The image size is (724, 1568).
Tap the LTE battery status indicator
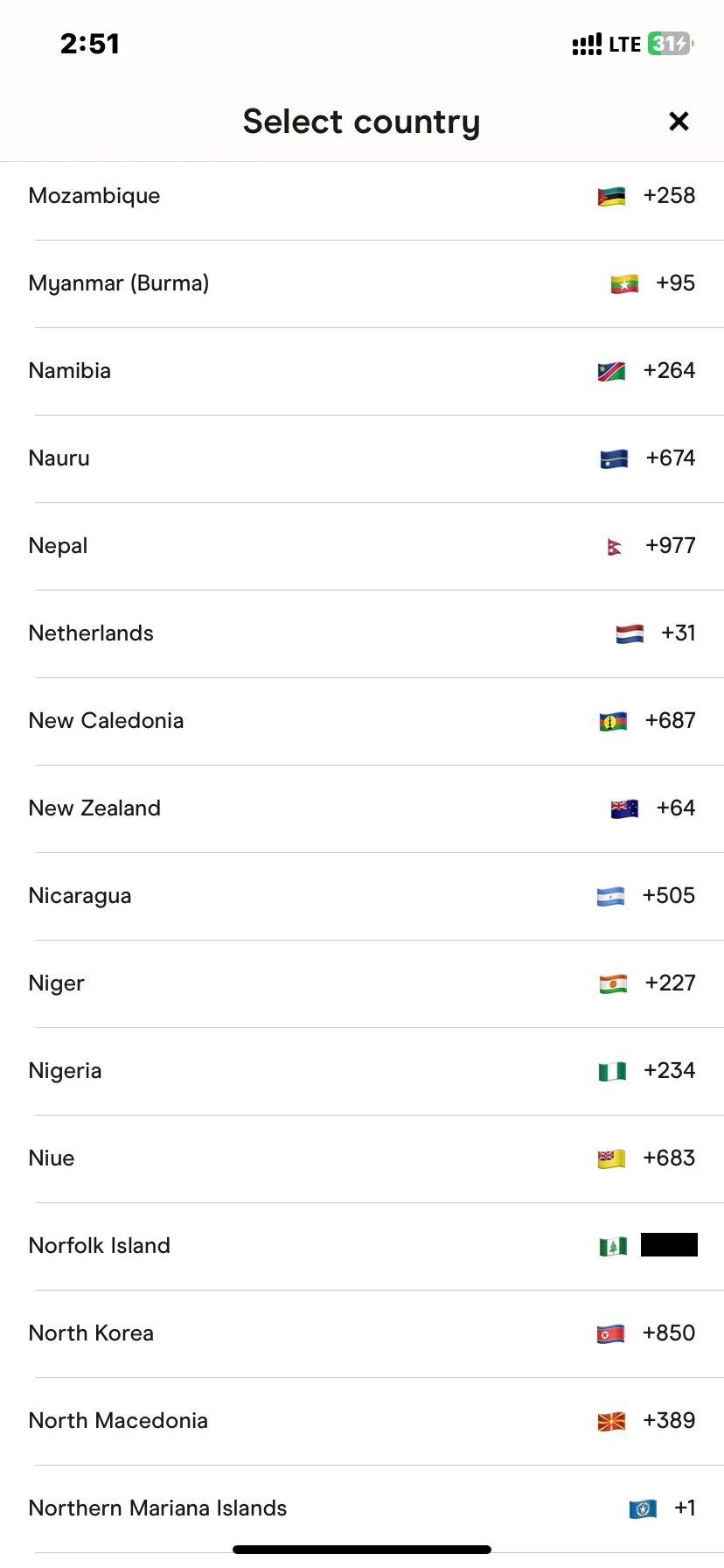pos(671,44)
